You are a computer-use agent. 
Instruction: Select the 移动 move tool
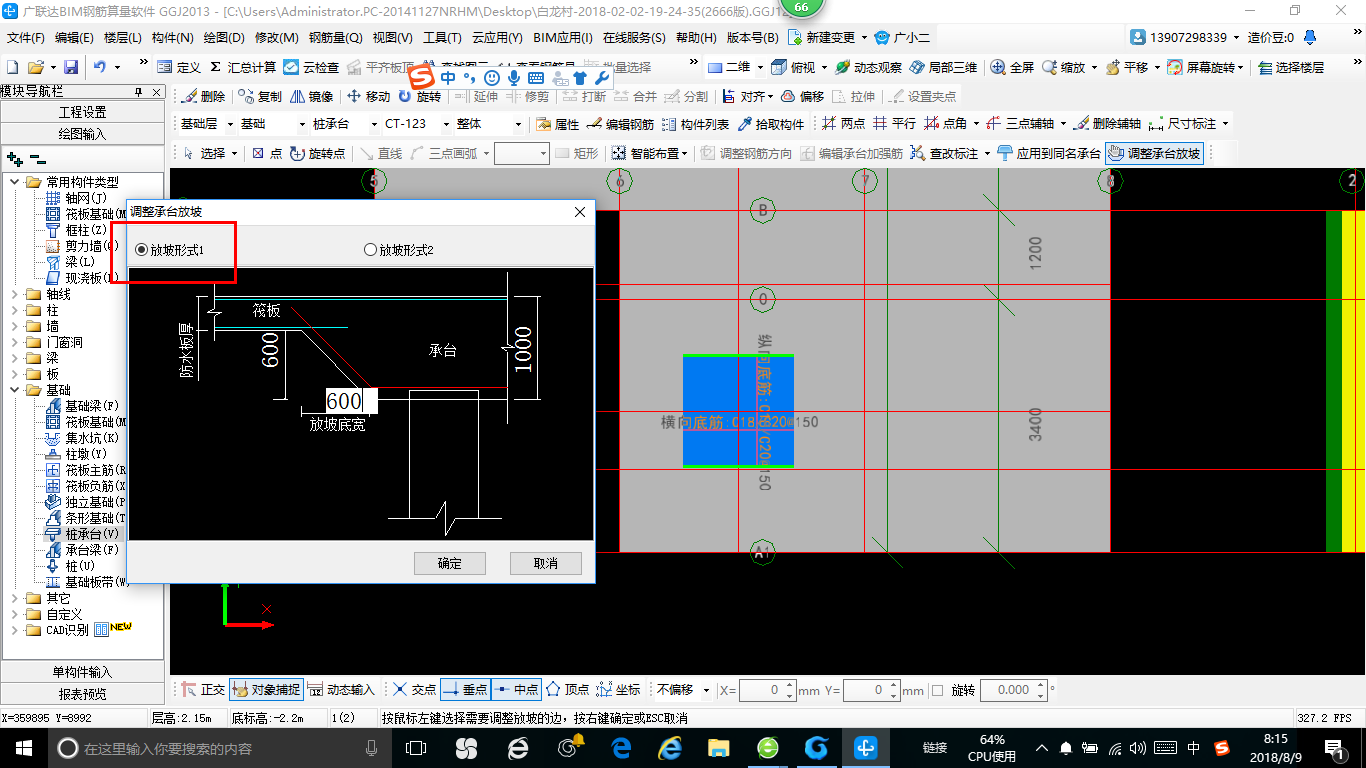coord(368,97)
